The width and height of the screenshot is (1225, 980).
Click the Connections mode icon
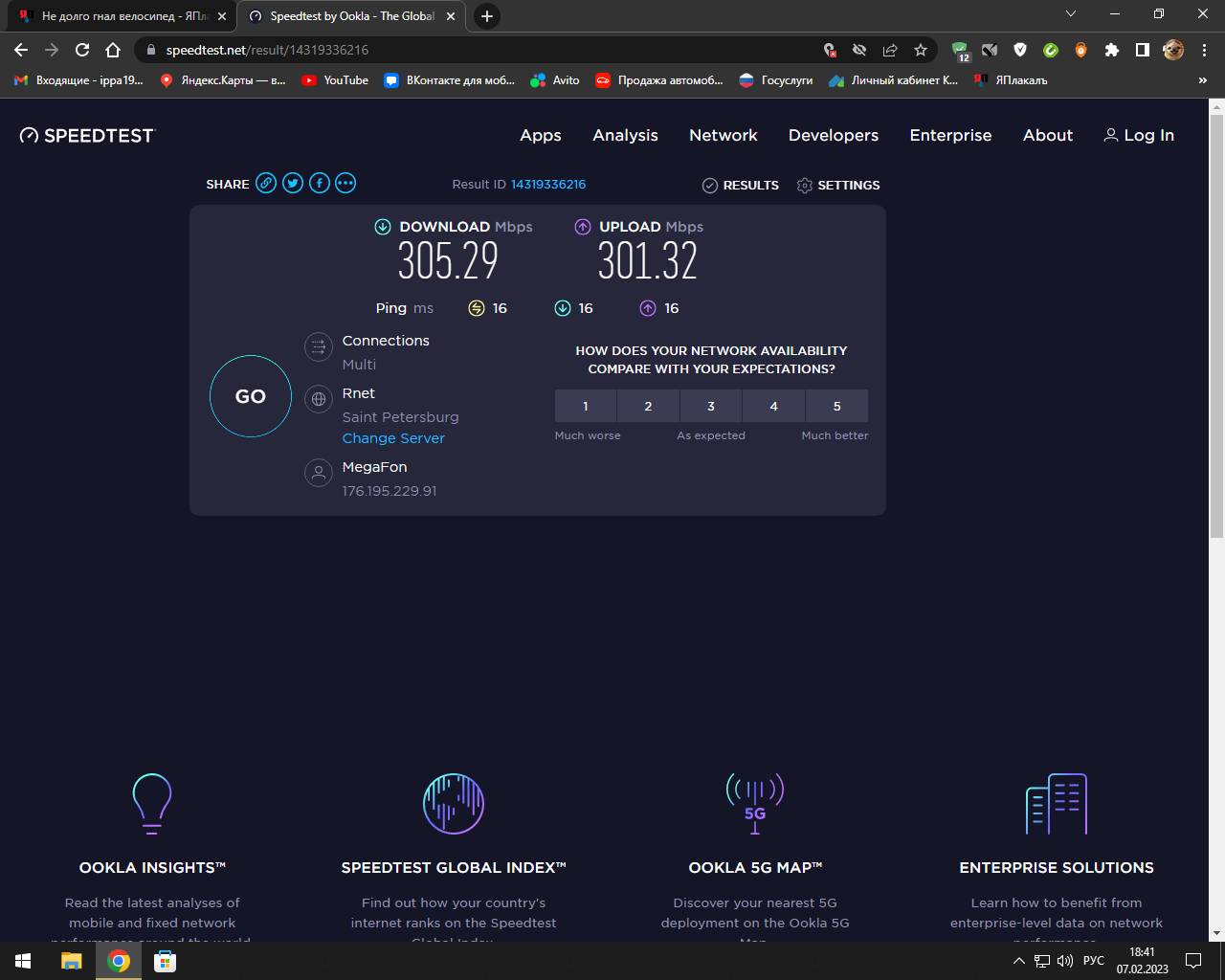point(319,346)
